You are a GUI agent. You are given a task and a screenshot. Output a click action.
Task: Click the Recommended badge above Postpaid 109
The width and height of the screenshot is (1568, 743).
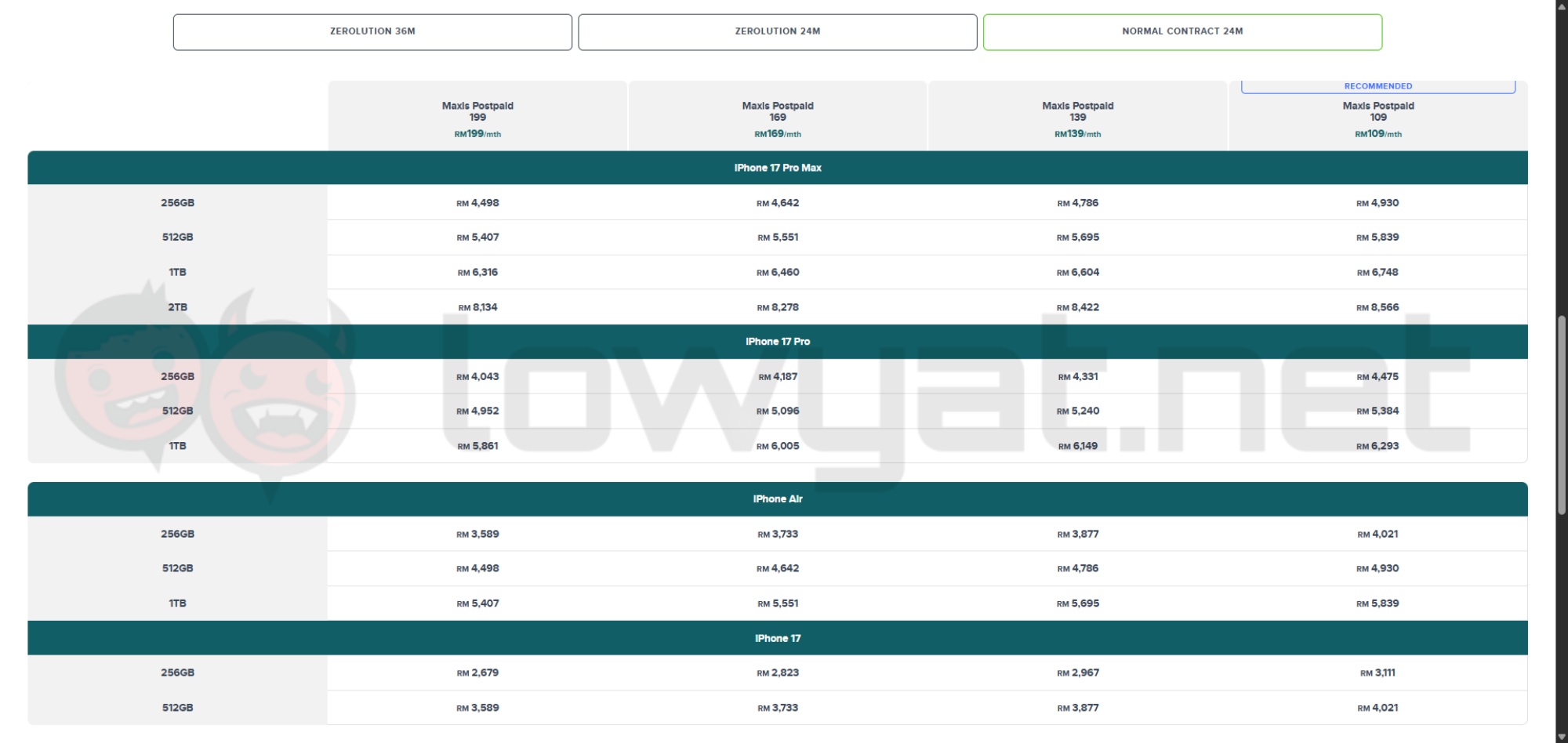[x=1378, y=86]
